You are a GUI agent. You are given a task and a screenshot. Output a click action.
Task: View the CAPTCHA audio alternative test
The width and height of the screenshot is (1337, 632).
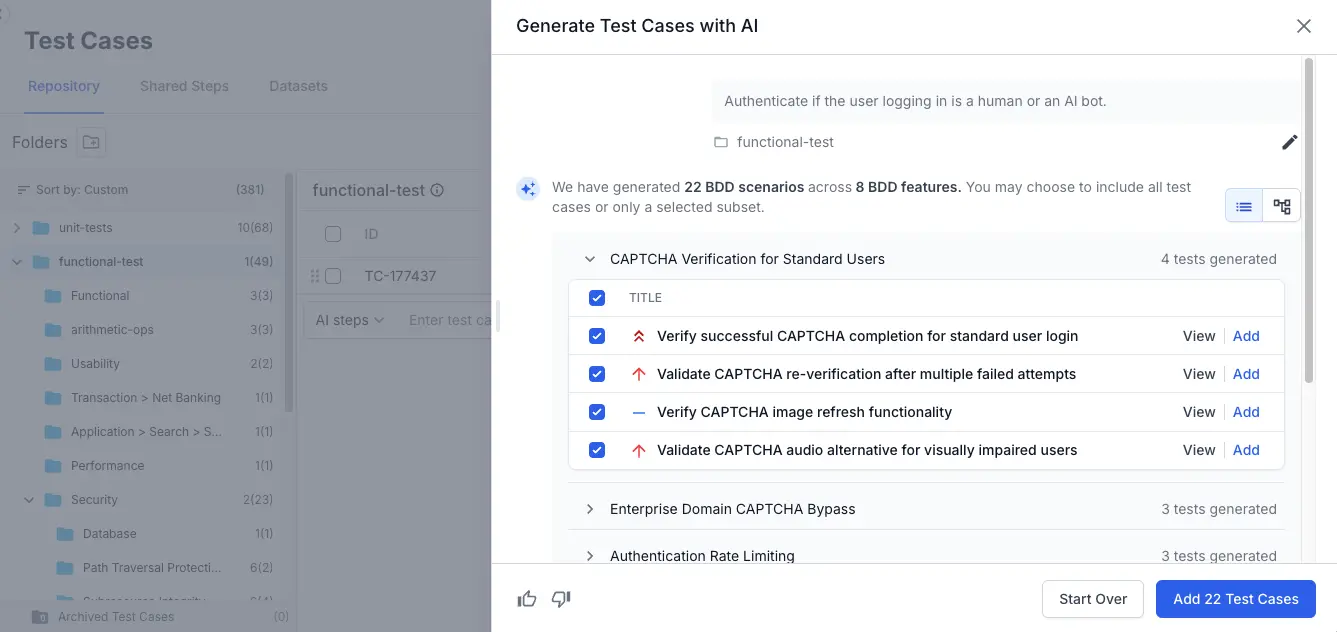tap(1199, 450)
